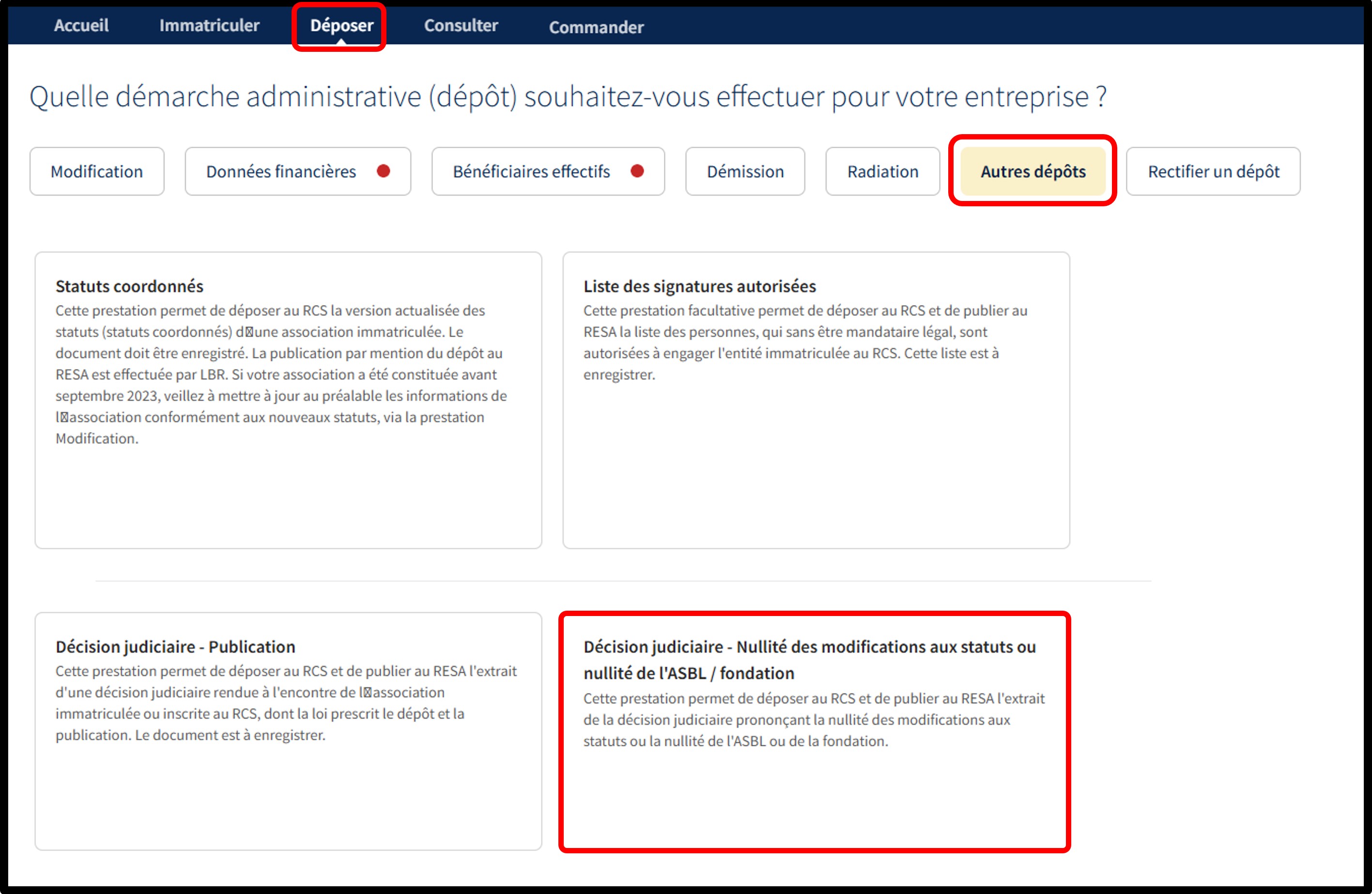Click the Statuts coordonnés heading

(129, 286)
